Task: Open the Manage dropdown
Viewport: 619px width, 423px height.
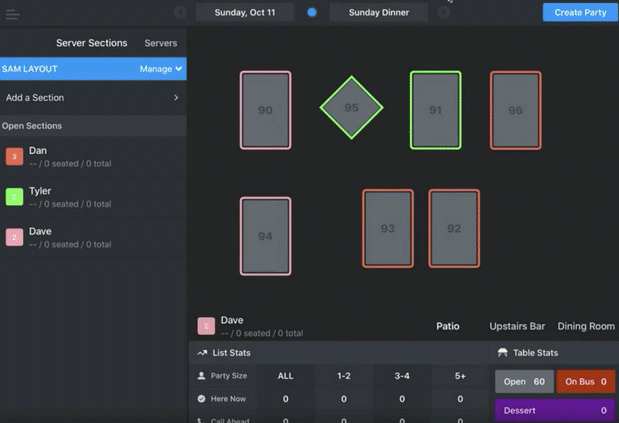Action: (x=161, y=69)
